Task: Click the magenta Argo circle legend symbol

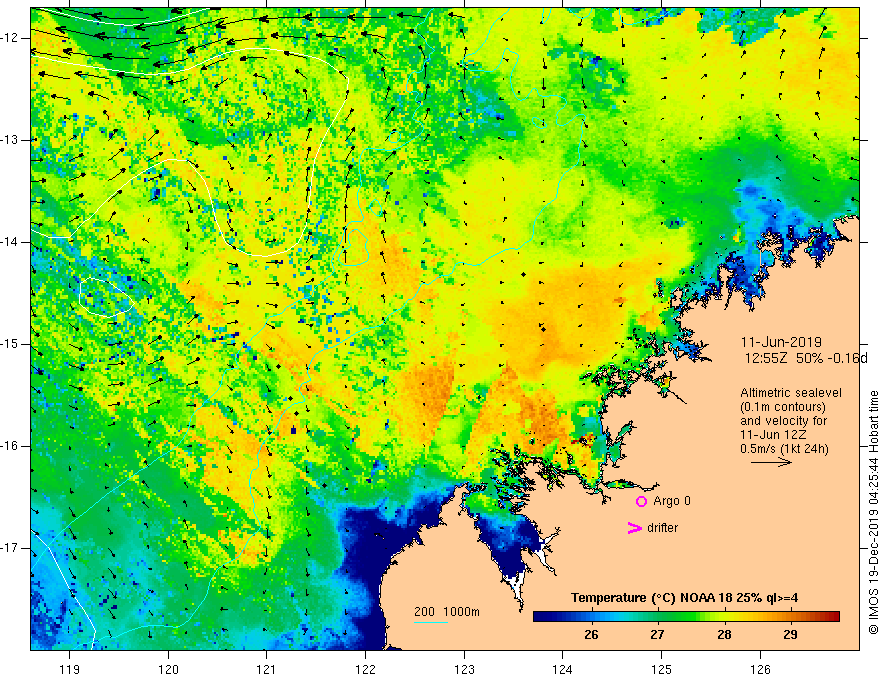Action: click(641, 502)
